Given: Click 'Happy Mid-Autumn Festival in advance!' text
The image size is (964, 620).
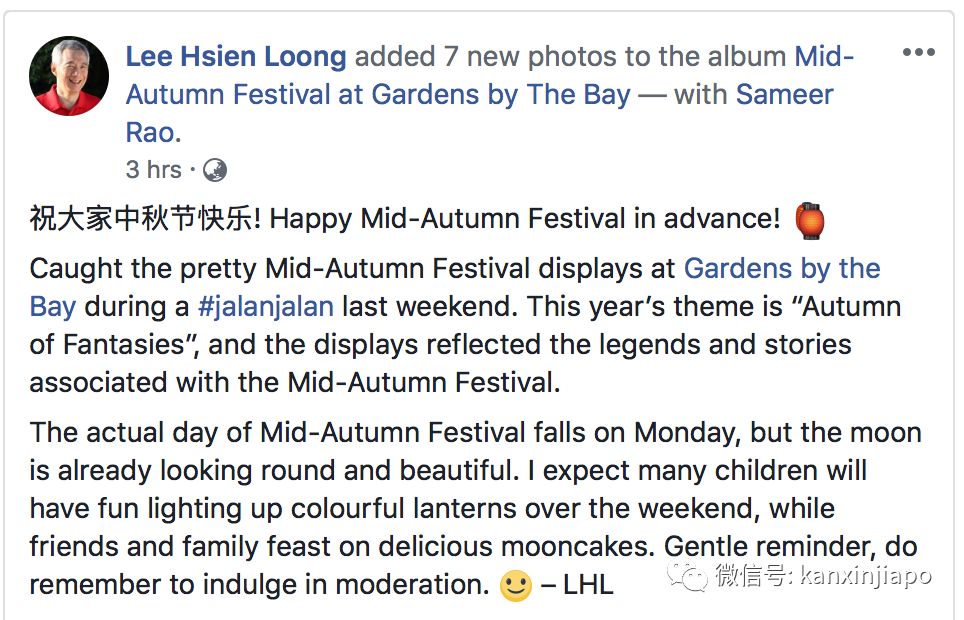Looking at the screenshot, I should click(x=525, y=219).
